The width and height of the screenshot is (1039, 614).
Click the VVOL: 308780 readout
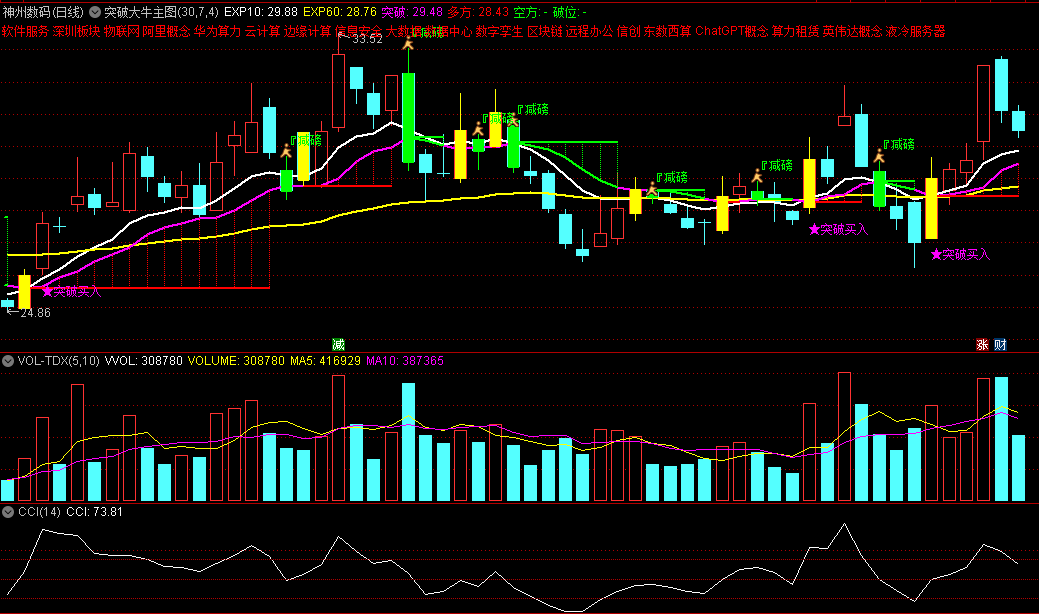click(x=144, y=361)
